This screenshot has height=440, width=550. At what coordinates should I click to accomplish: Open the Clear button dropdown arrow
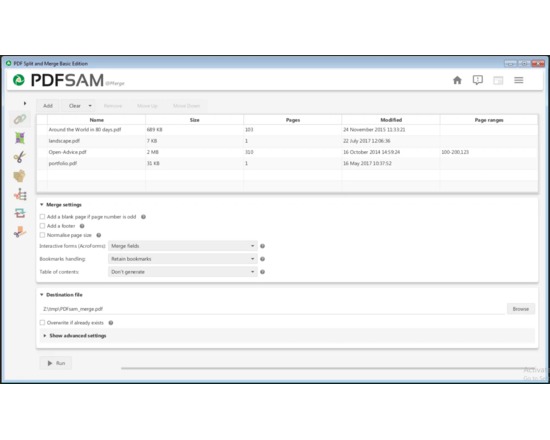pyautogui.click(x=90, y=106)
